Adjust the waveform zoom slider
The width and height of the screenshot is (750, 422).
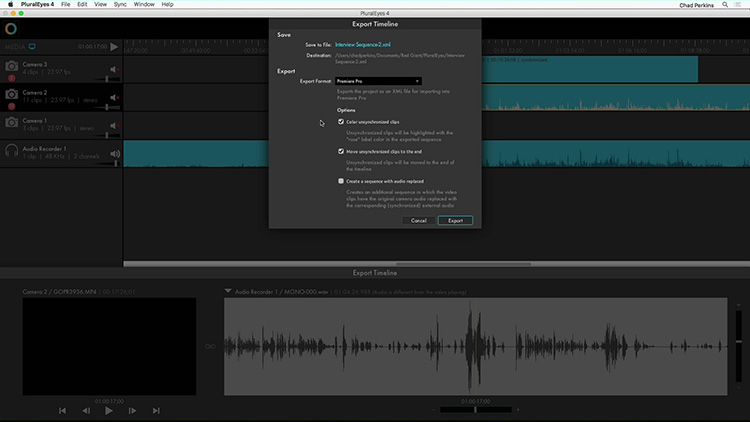tap(475, 410)
